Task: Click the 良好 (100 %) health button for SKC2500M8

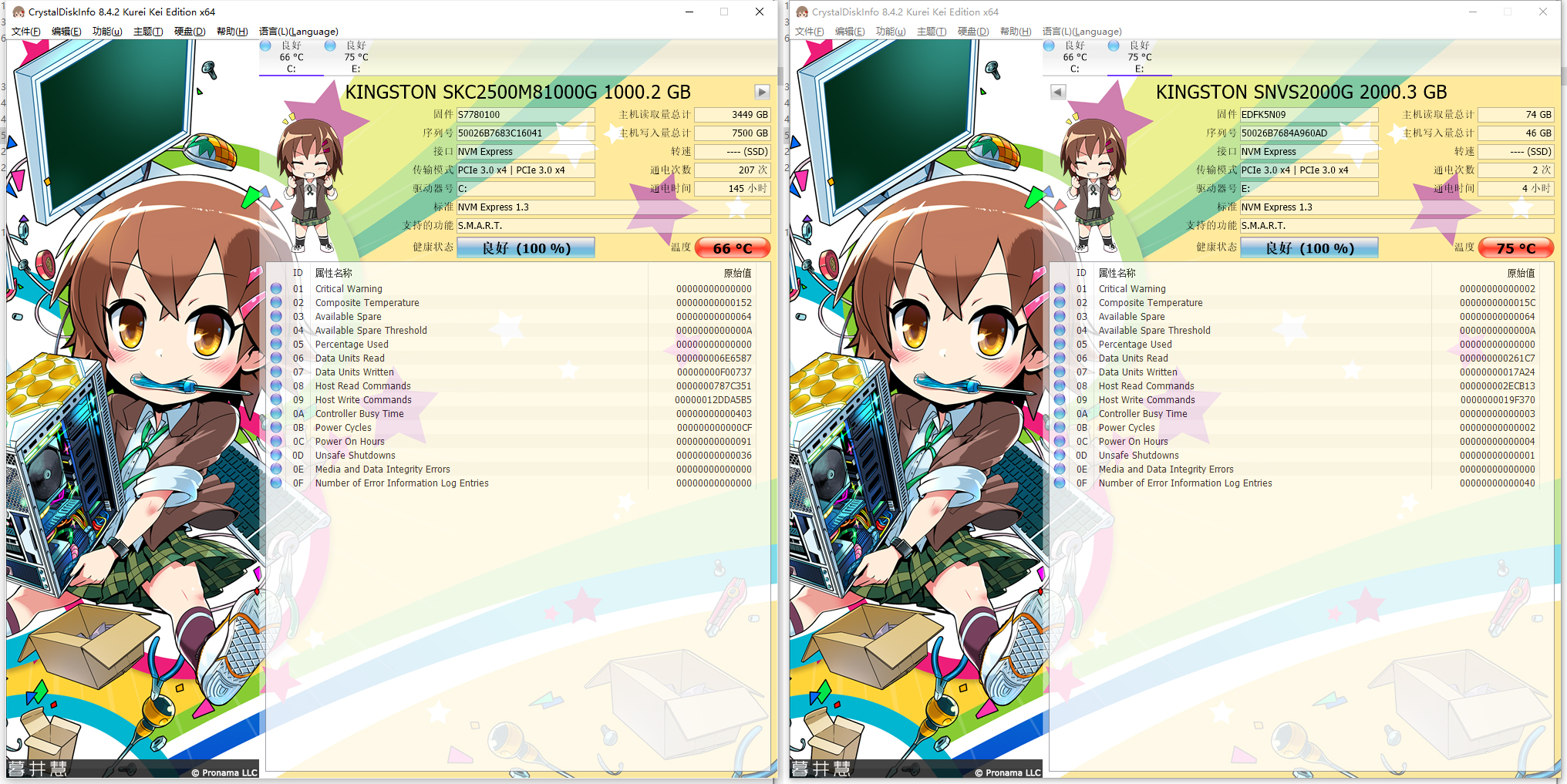Action: pos(526,248)
